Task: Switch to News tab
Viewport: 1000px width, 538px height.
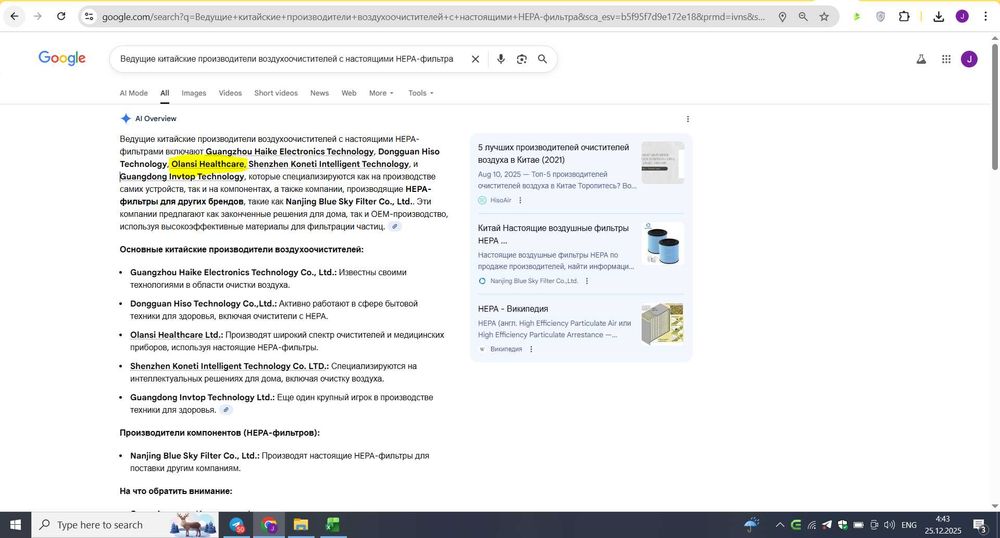Action: 320,93
